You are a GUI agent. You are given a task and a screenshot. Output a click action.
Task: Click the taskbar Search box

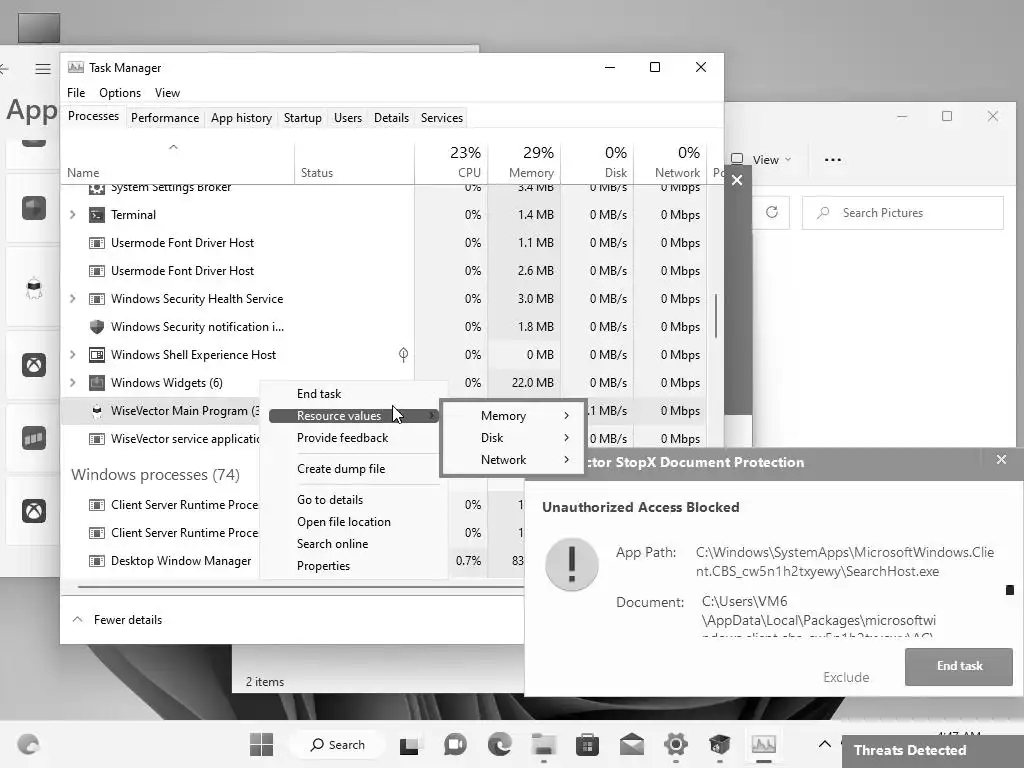tap(338, 744)
